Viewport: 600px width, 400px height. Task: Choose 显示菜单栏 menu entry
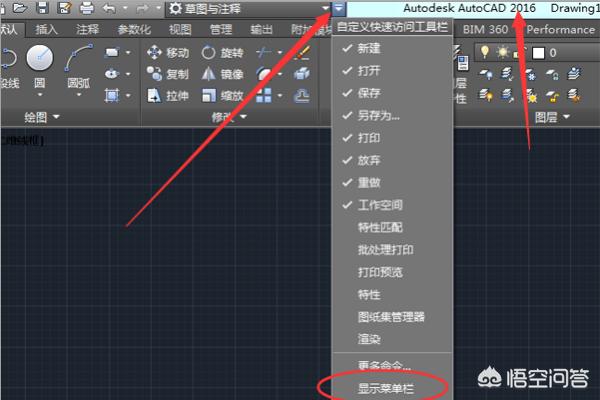(392, 389)
